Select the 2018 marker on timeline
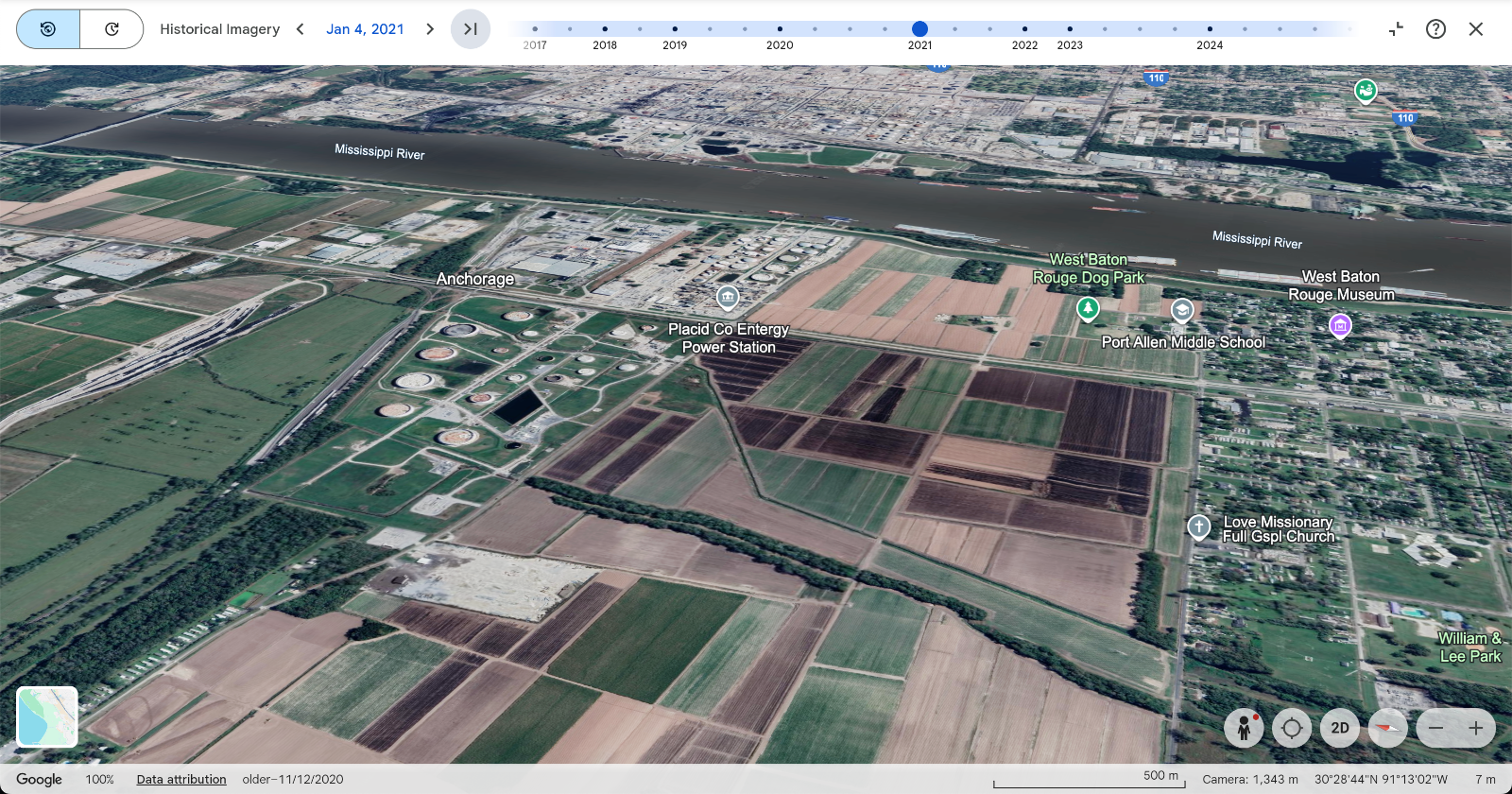The width and height of the screenshot is (1512, 794). (x=605, y=29)
